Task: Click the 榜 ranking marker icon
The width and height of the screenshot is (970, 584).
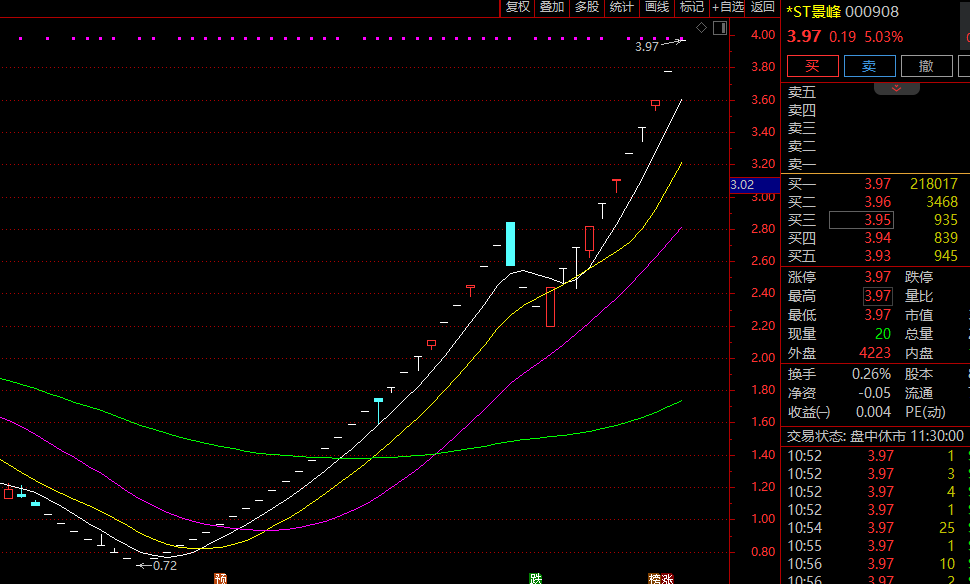Action: coord(655,578)
